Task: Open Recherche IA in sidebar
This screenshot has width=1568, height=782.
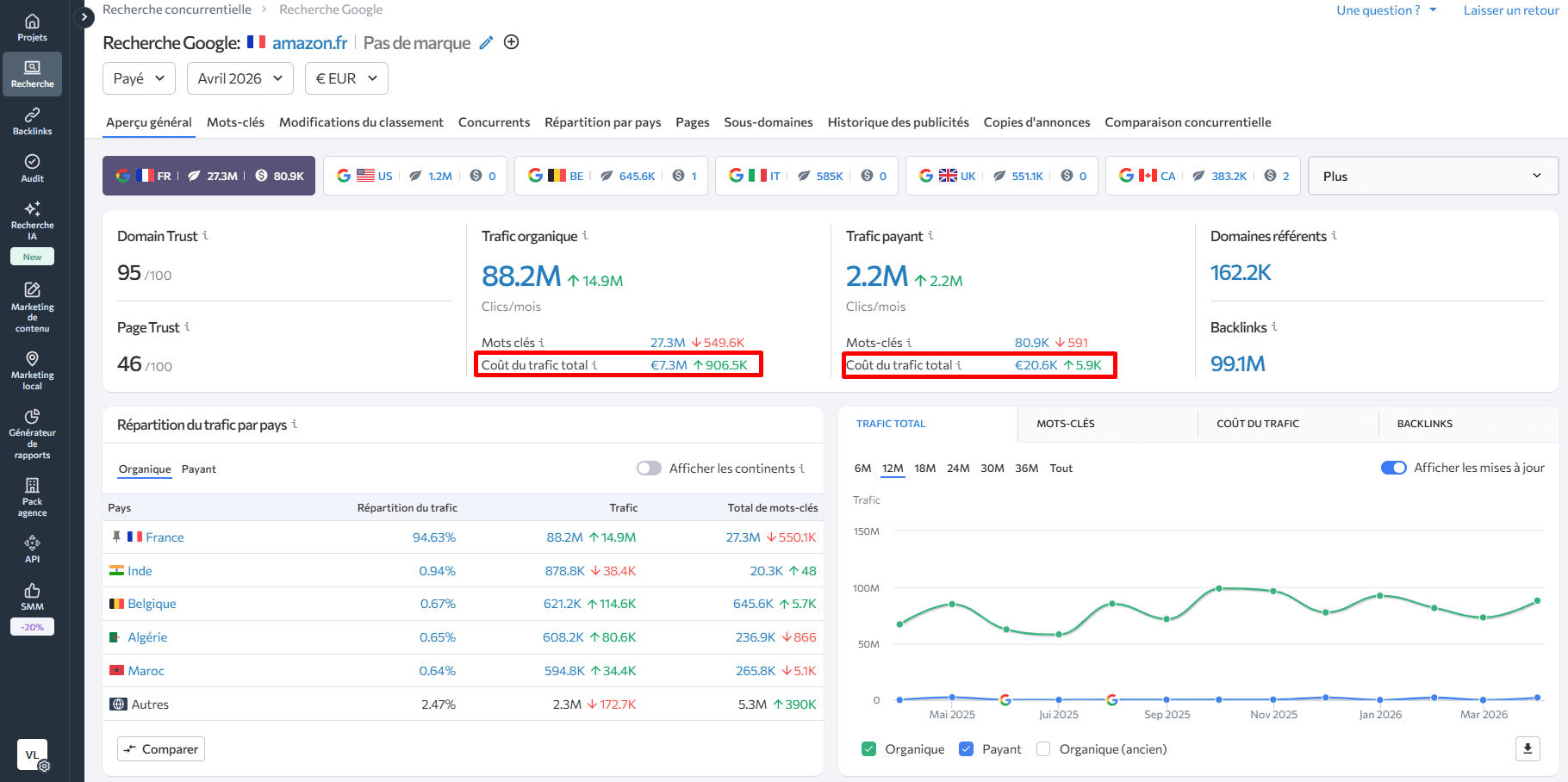Action: [x=32, y=220]
